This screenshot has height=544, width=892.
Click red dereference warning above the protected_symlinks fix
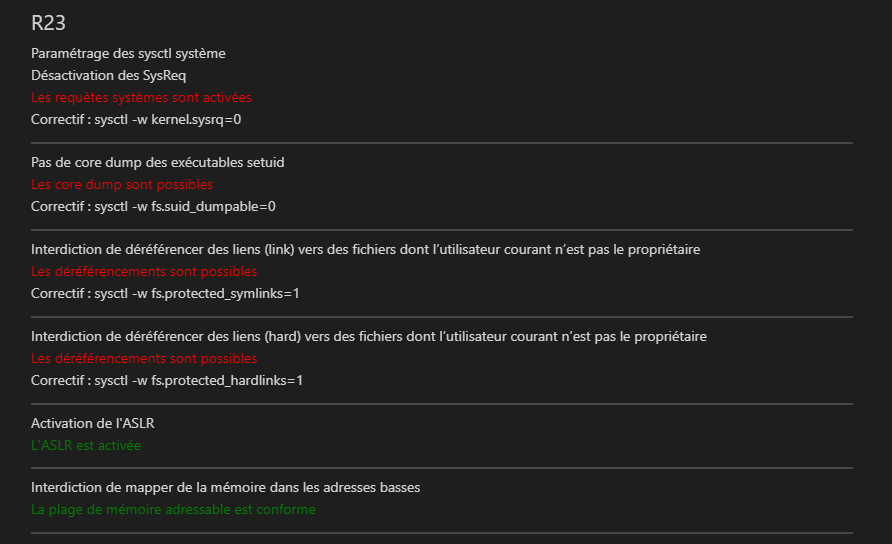[144, 271]
